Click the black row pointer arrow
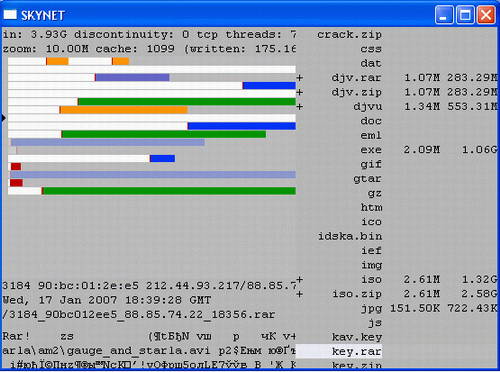Image resolution: width=500 pixels, height=372 pixels. (x=4, y=118)
